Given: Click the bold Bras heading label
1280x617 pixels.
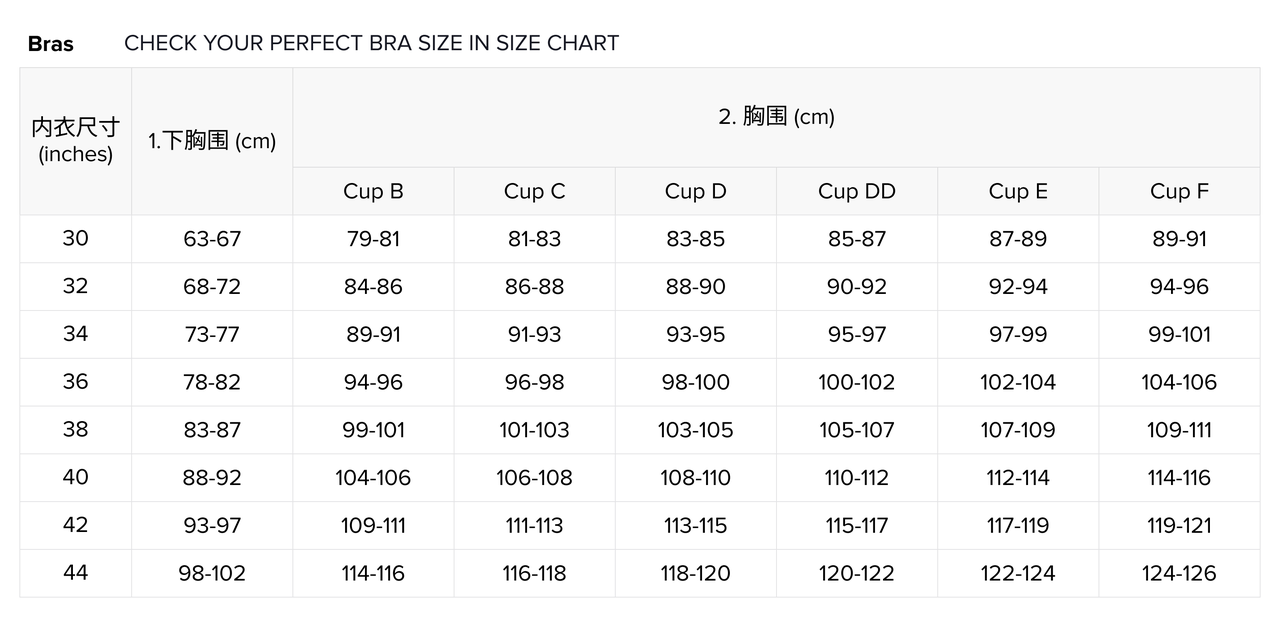Looking at the screenshot, I should pyautogui.click(x=50, y=44).
